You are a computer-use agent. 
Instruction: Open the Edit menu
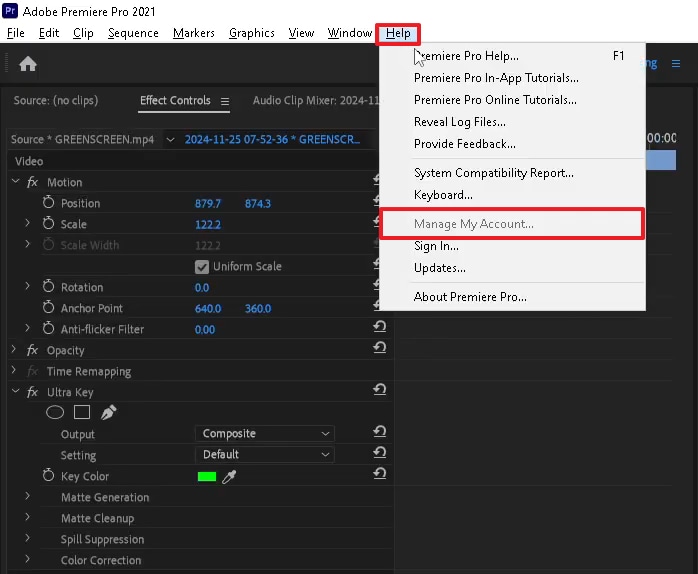point(49,33)
